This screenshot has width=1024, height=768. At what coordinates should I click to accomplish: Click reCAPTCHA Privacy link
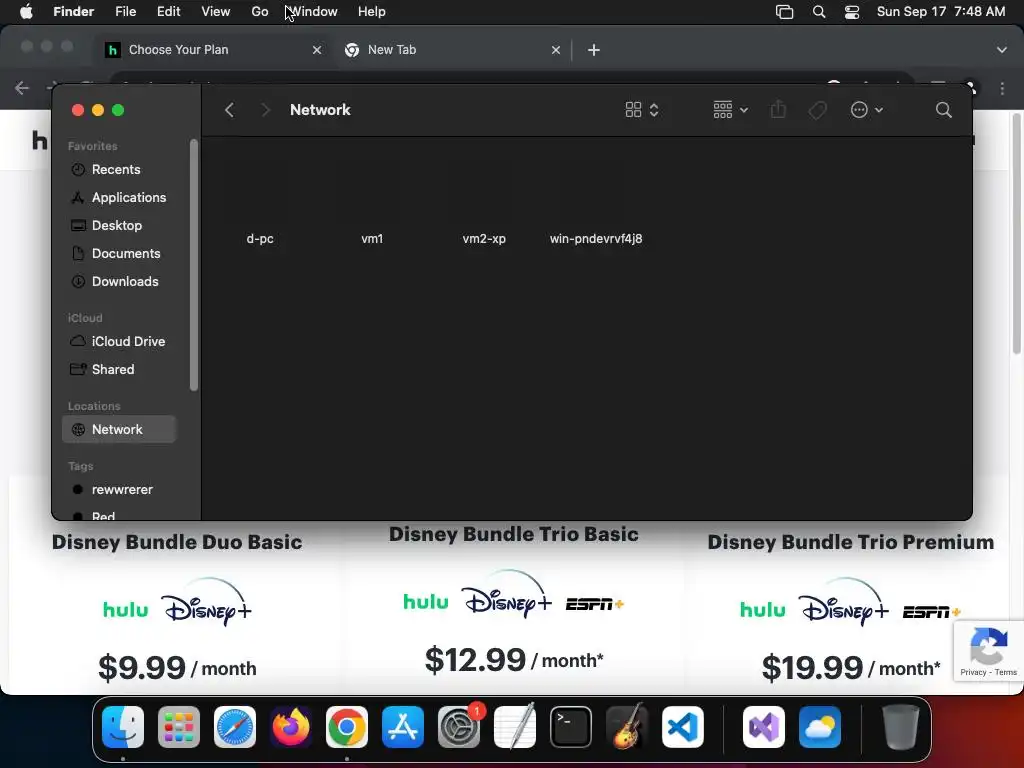[973, 672]
